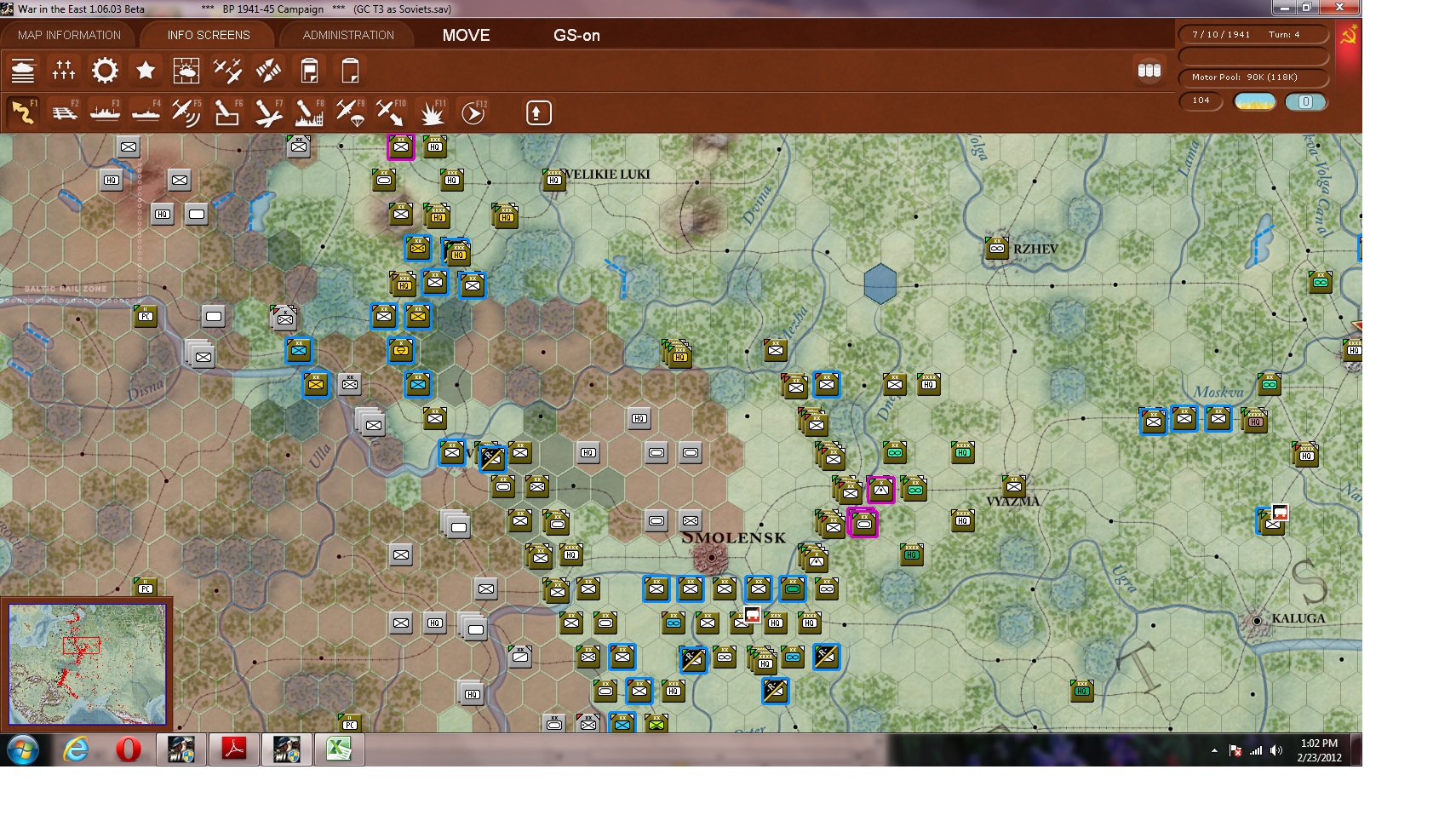Click the blue counter showing 0
This screenshot has height=821, width=1456.
1305,102
